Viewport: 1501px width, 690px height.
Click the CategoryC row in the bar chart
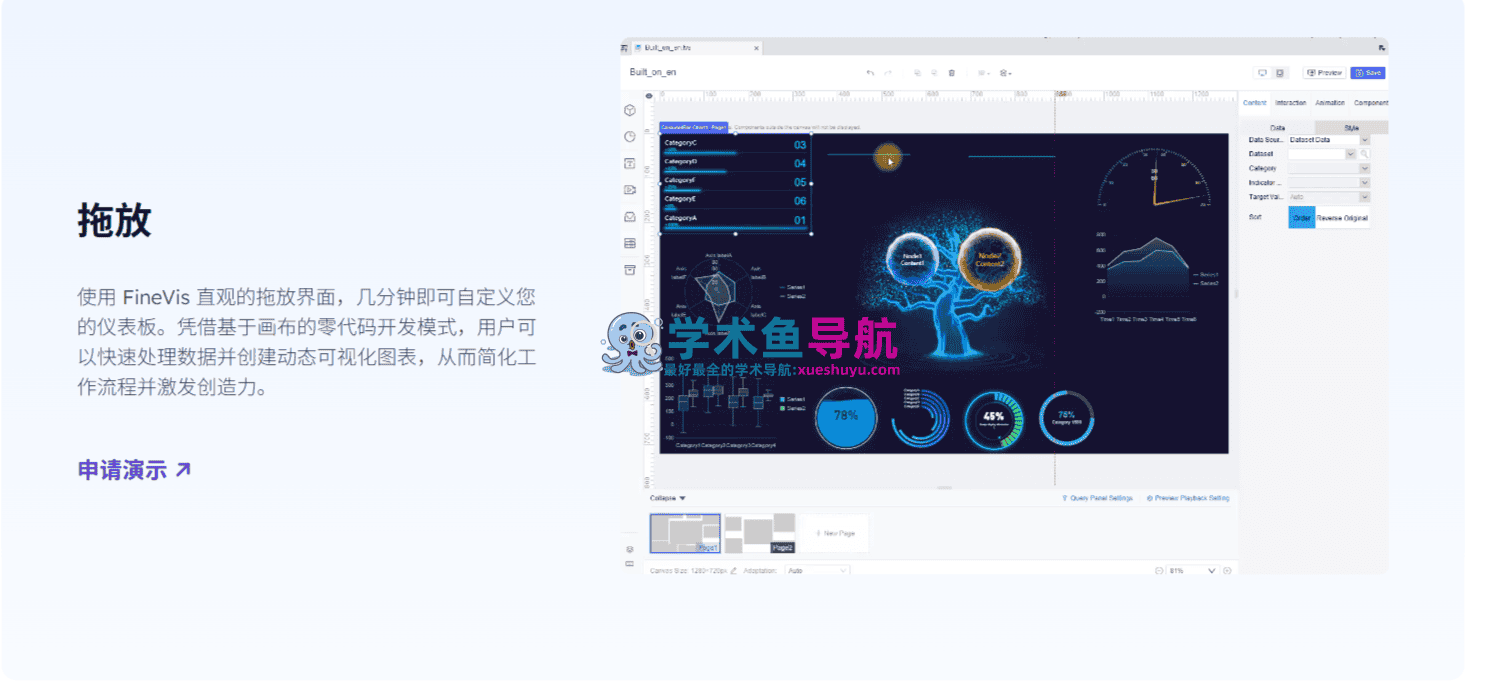point(735,145)
